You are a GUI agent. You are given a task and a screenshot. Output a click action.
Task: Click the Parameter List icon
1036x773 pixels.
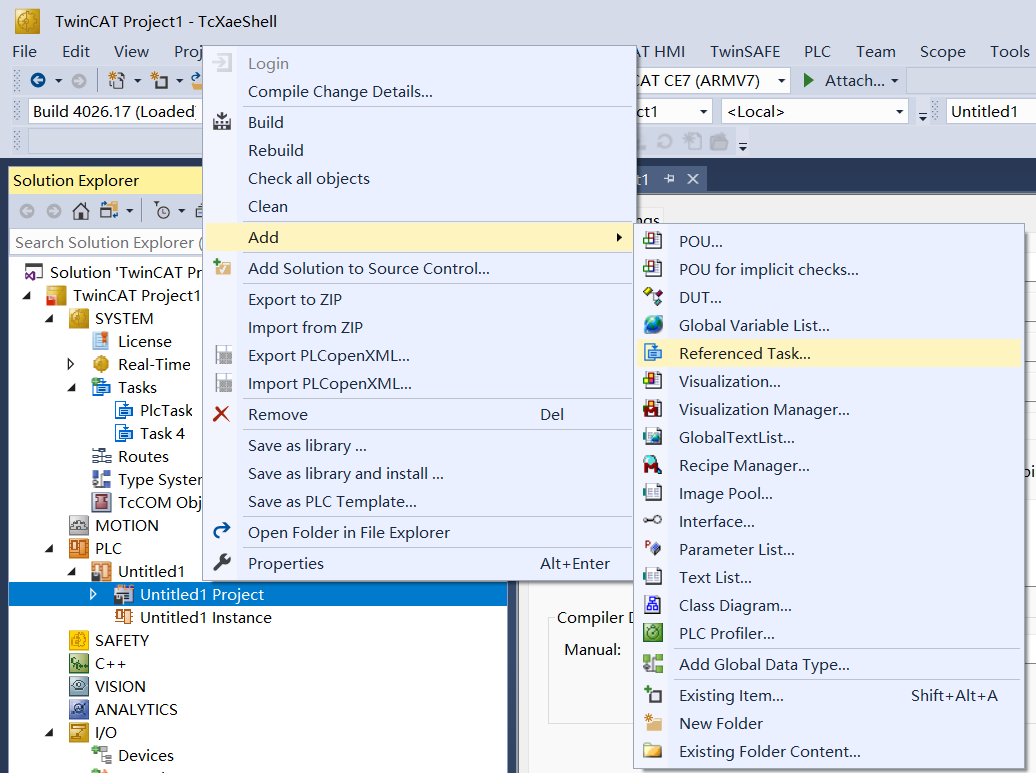[653, 548]
